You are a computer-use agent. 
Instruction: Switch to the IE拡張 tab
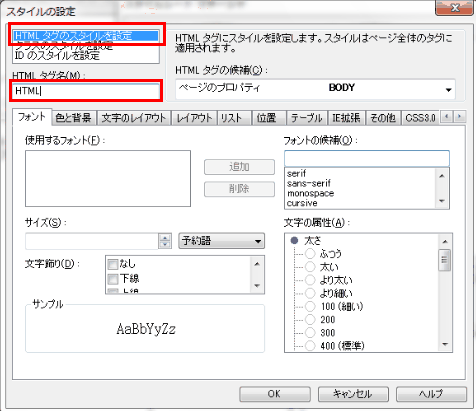346,118
